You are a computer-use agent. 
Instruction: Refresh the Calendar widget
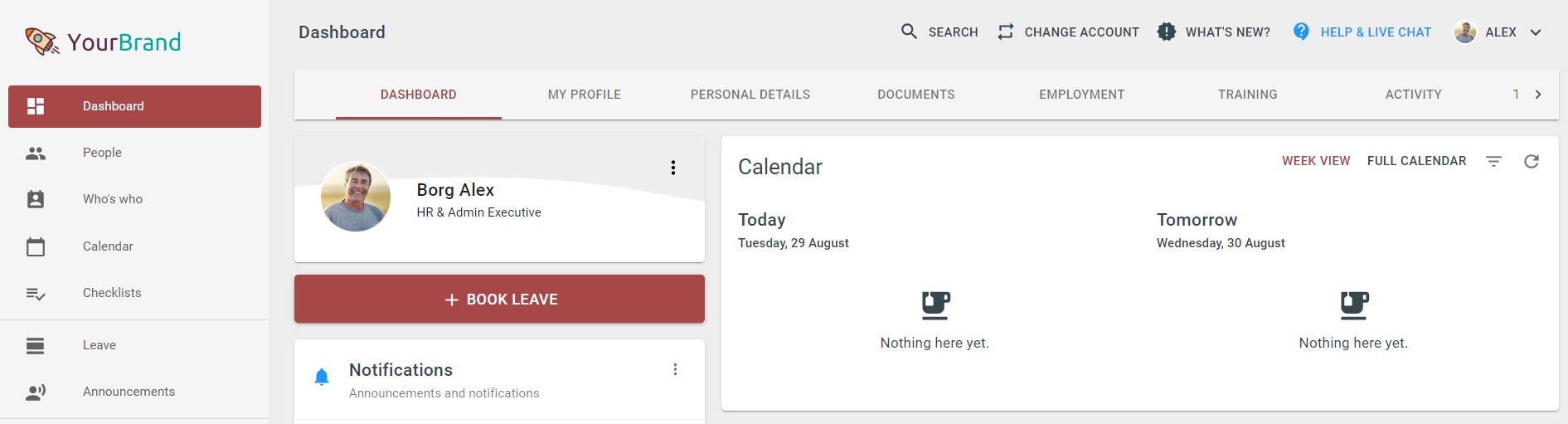point(1532,161)
